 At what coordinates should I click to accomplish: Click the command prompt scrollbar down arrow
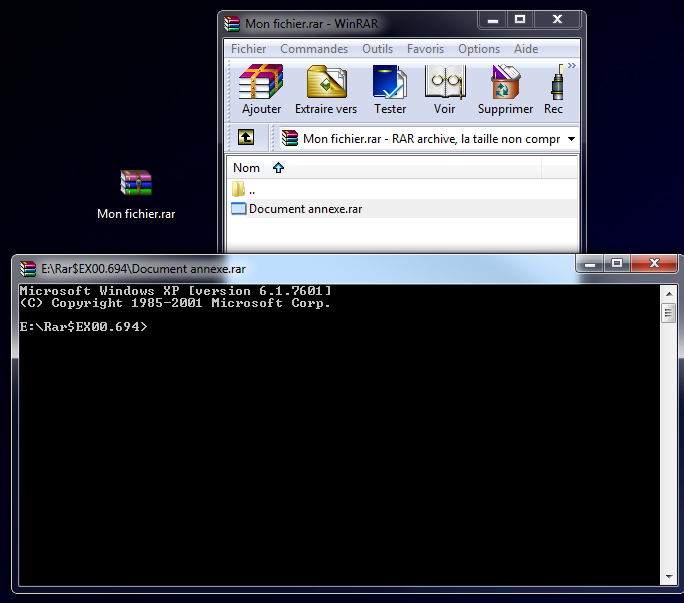[668, 577]
